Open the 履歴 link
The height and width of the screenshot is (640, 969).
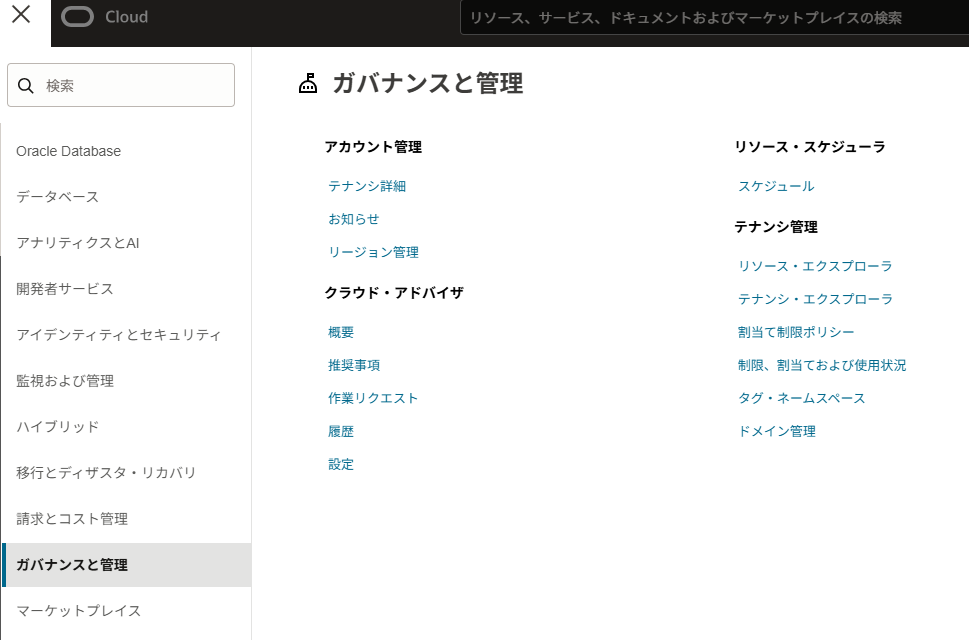pos(341,431)
